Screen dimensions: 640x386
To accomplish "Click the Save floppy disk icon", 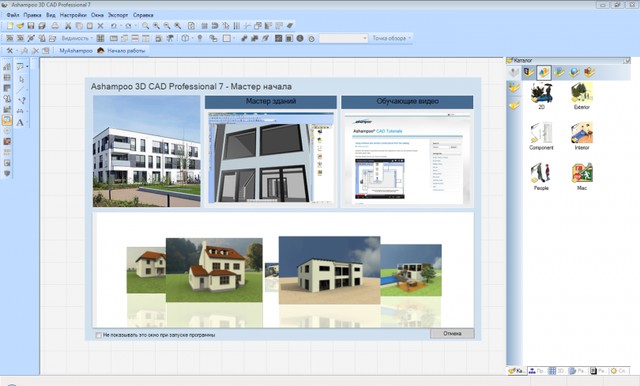I will (x=31, y=26).
